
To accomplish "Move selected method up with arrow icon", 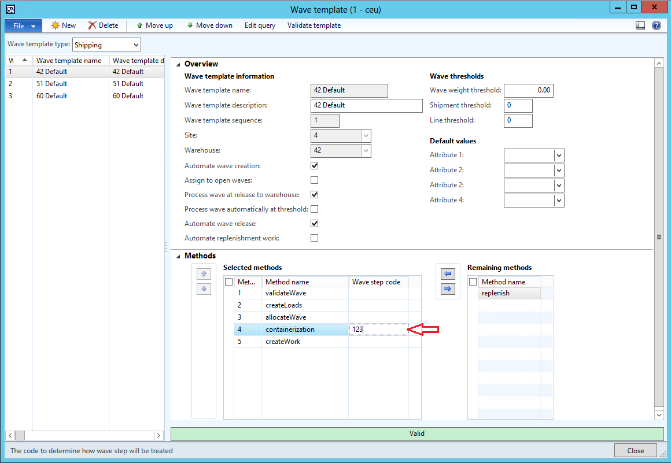I will pyautogui.click(x=203, y=273).
